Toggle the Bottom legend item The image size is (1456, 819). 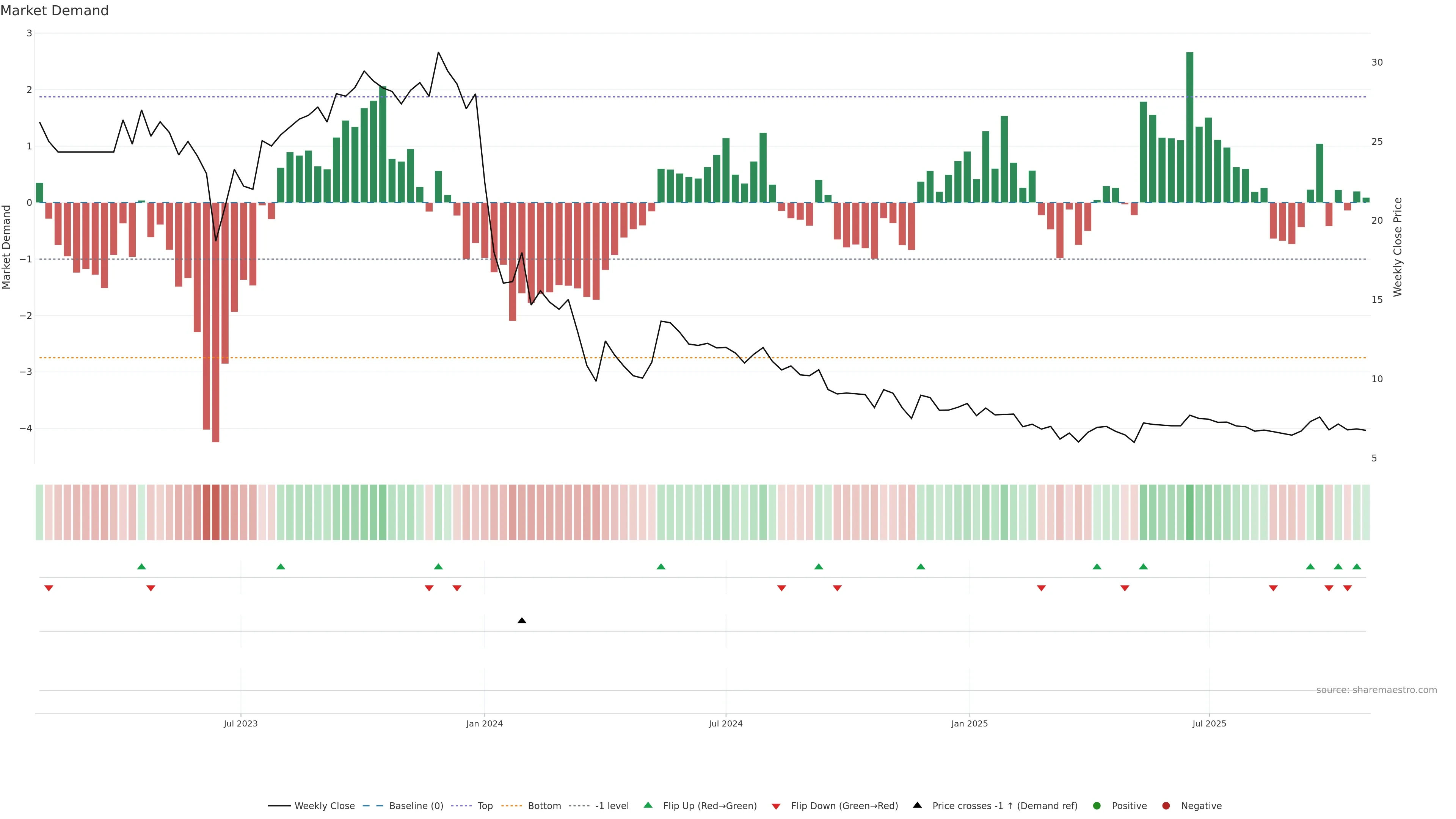click(544, 805)
